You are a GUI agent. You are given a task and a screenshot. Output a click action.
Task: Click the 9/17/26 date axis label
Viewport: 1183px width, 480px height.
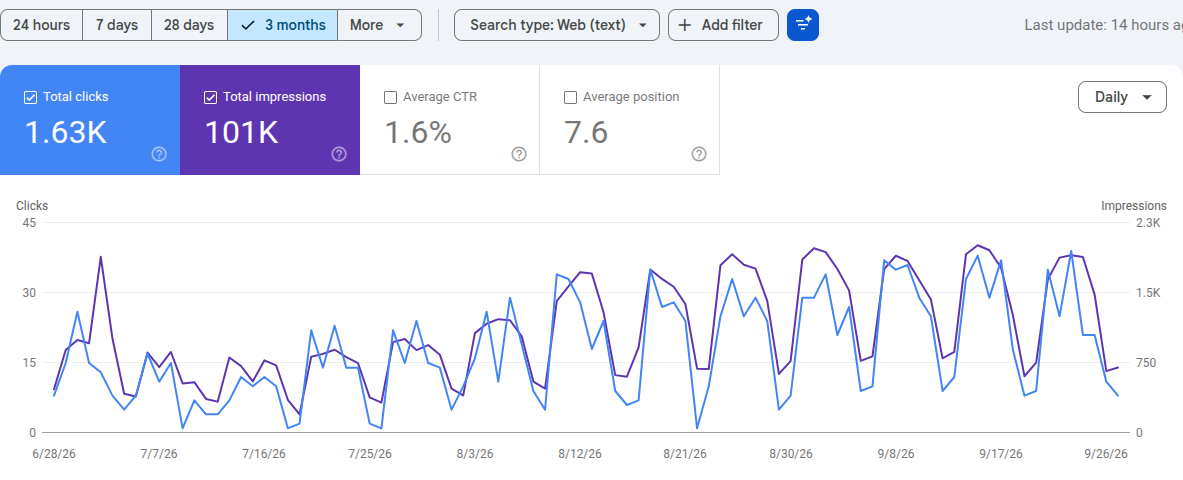point(1001,454)
